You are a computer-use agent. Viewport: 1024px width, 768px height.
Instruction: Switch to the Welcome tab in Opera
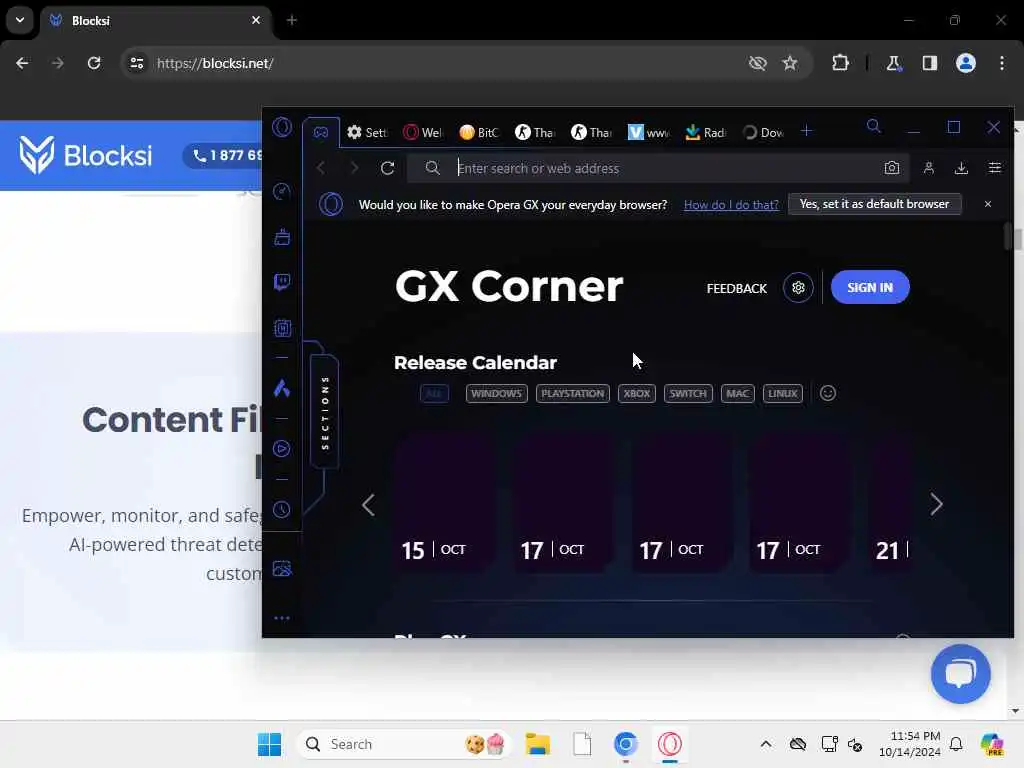pyautogui.click(x=423, y=132)
